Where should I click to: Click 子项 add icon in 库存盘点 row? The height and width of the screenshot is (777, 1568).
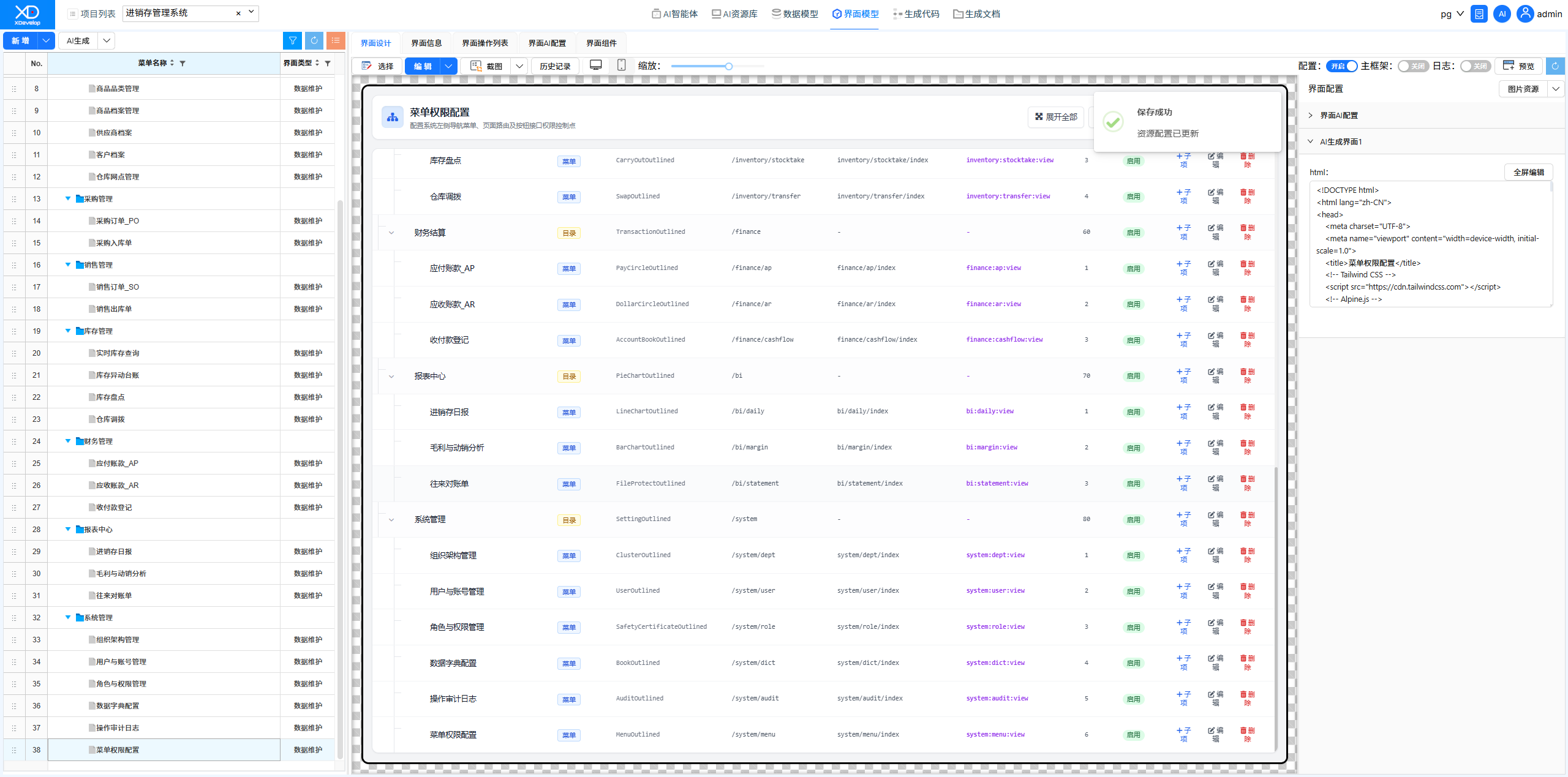click(x=1184, y=160)
